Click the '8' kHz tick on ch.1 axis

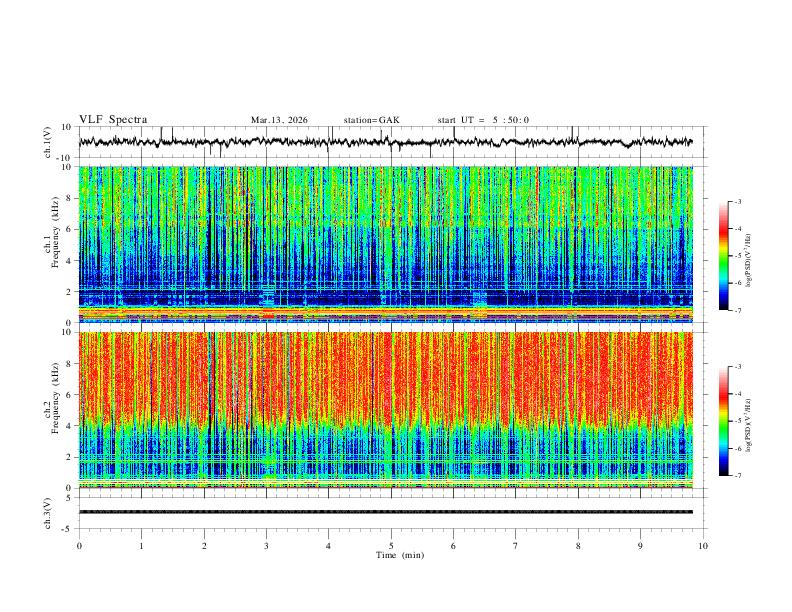[71, 198]
